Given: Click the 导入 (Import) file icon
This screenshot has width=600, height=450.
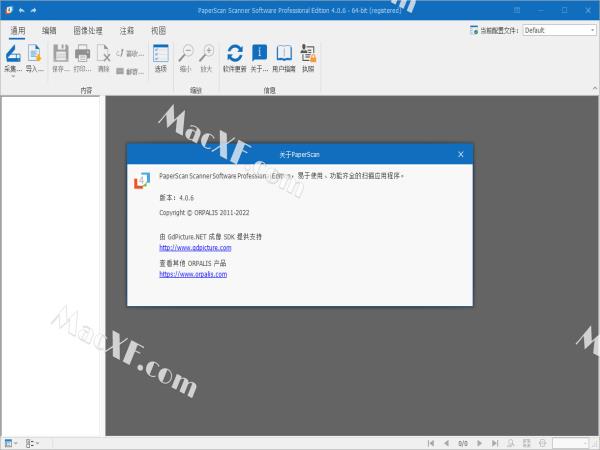Looking at the screenshot, I should [x=34, y=54].
